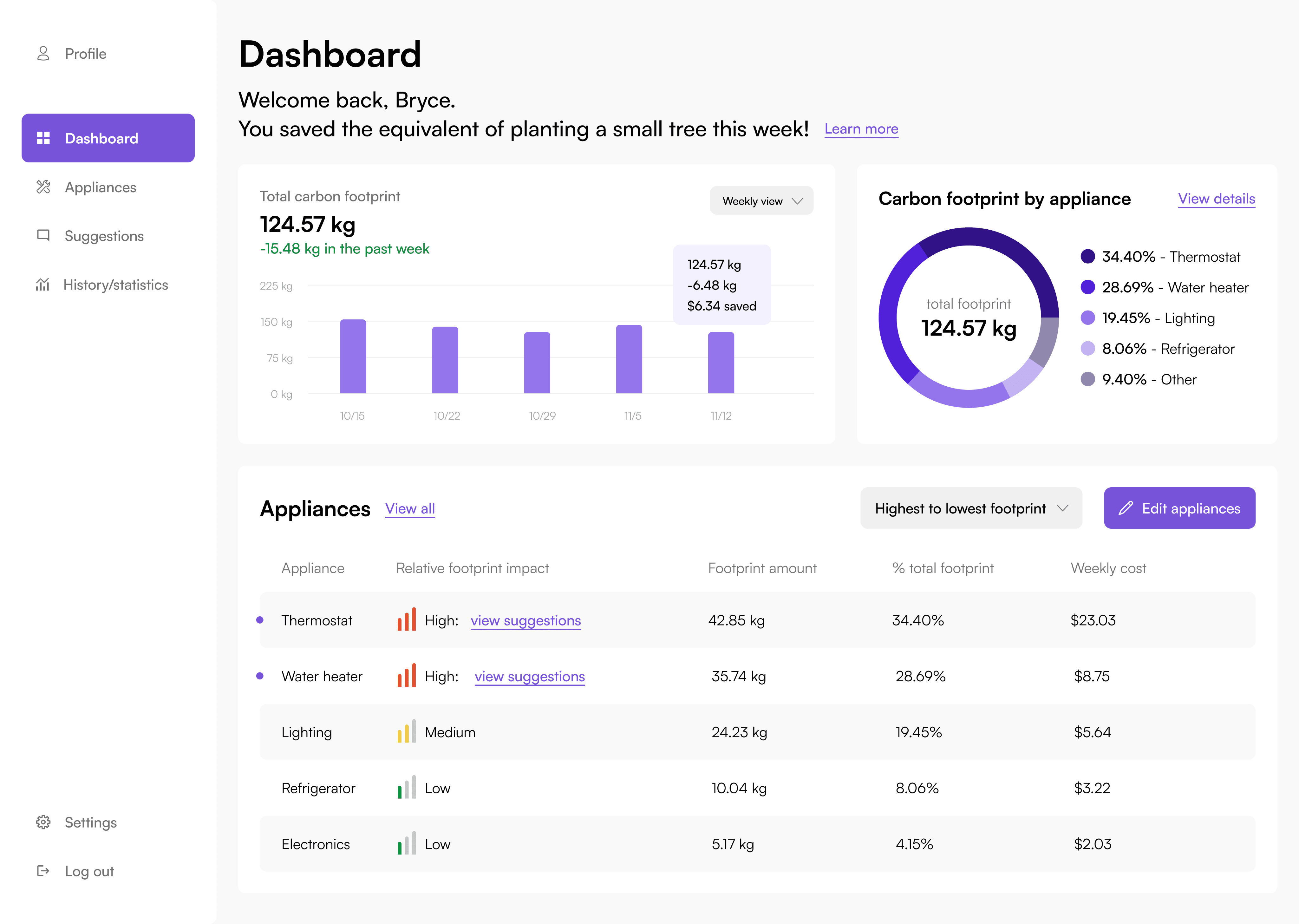The image size is (1299, 924).
Task: Click the Weekly cost column header
Action: coord(1108,568)
